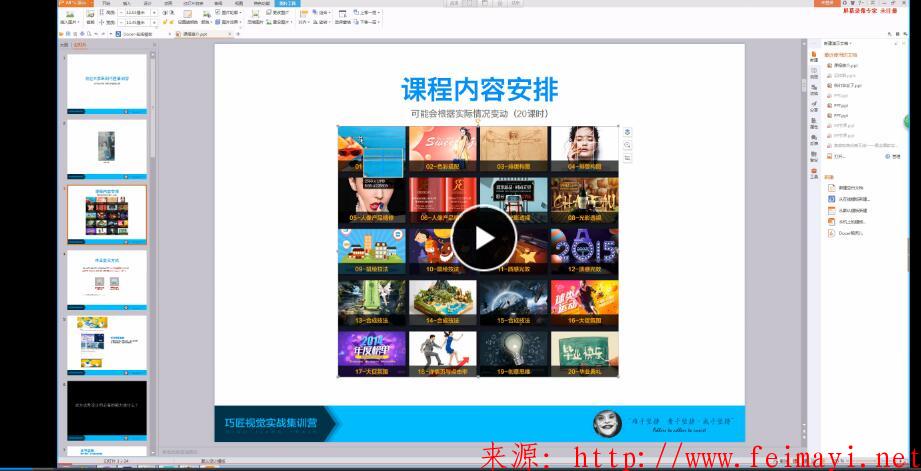Select the Crop (裁剪) tool
921x471 pixels.
coord(90,17)
